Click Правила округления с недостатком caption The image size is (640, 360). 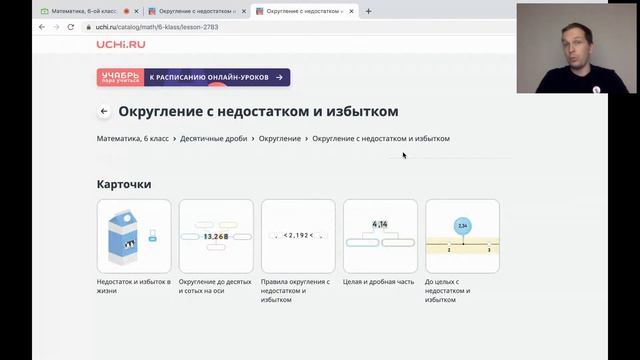(x=295, y=291)
